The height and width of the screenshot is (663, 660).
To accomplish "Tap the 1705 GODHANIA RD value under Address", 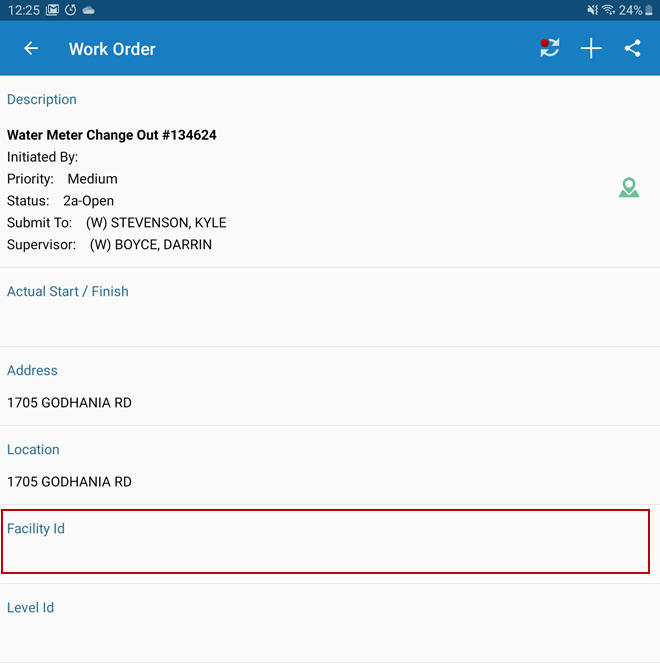I will 69,403.
